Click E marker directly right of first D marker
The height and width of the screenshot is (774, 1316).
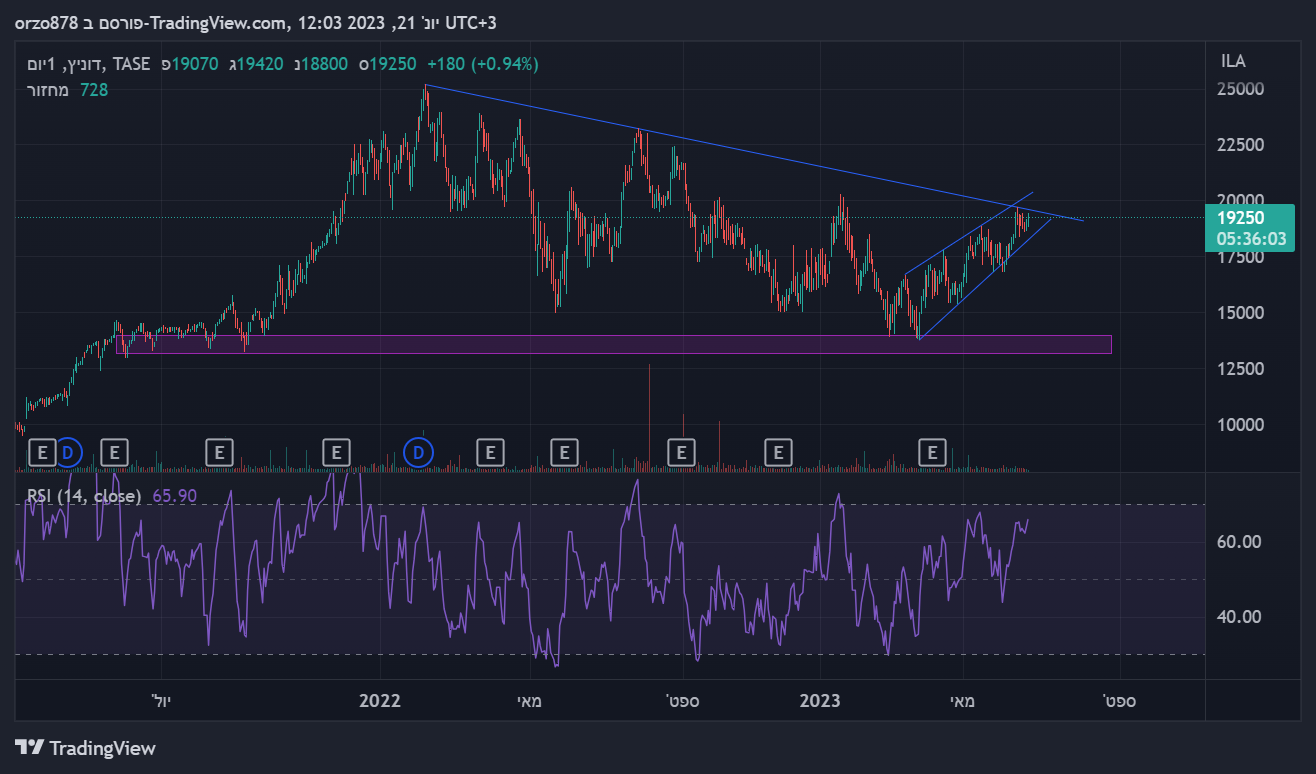[114, 453]
